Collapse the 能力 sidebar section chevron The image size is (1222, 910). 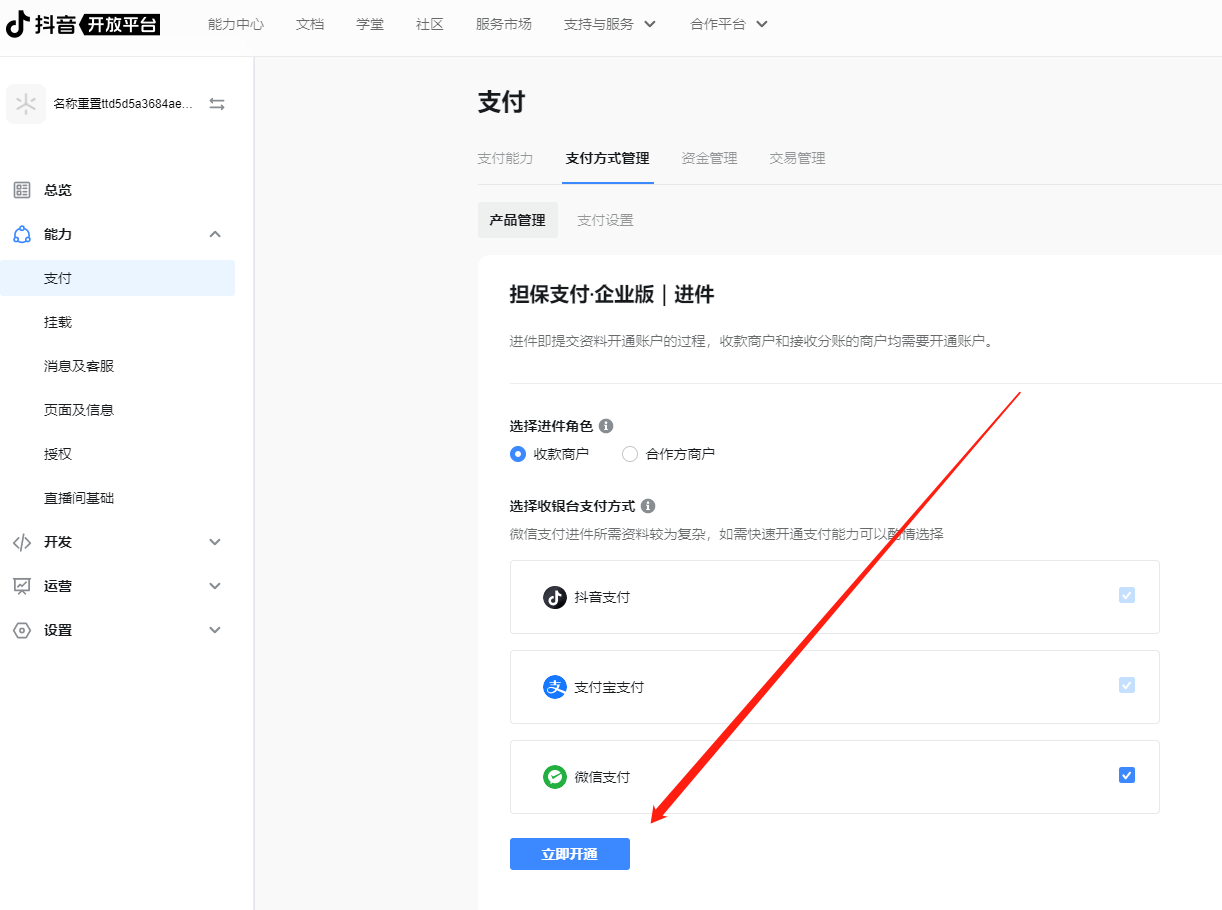[215, 234]
